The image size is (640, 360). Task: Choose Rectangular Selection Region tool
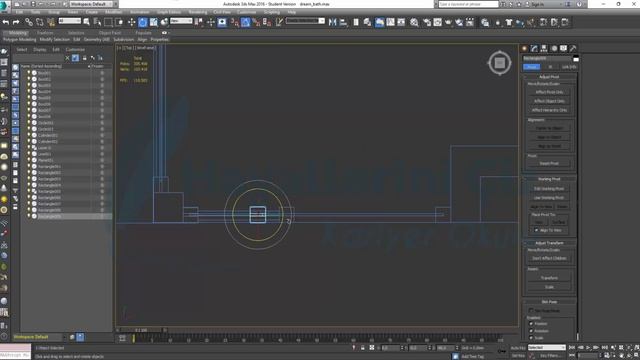point(108,22)
